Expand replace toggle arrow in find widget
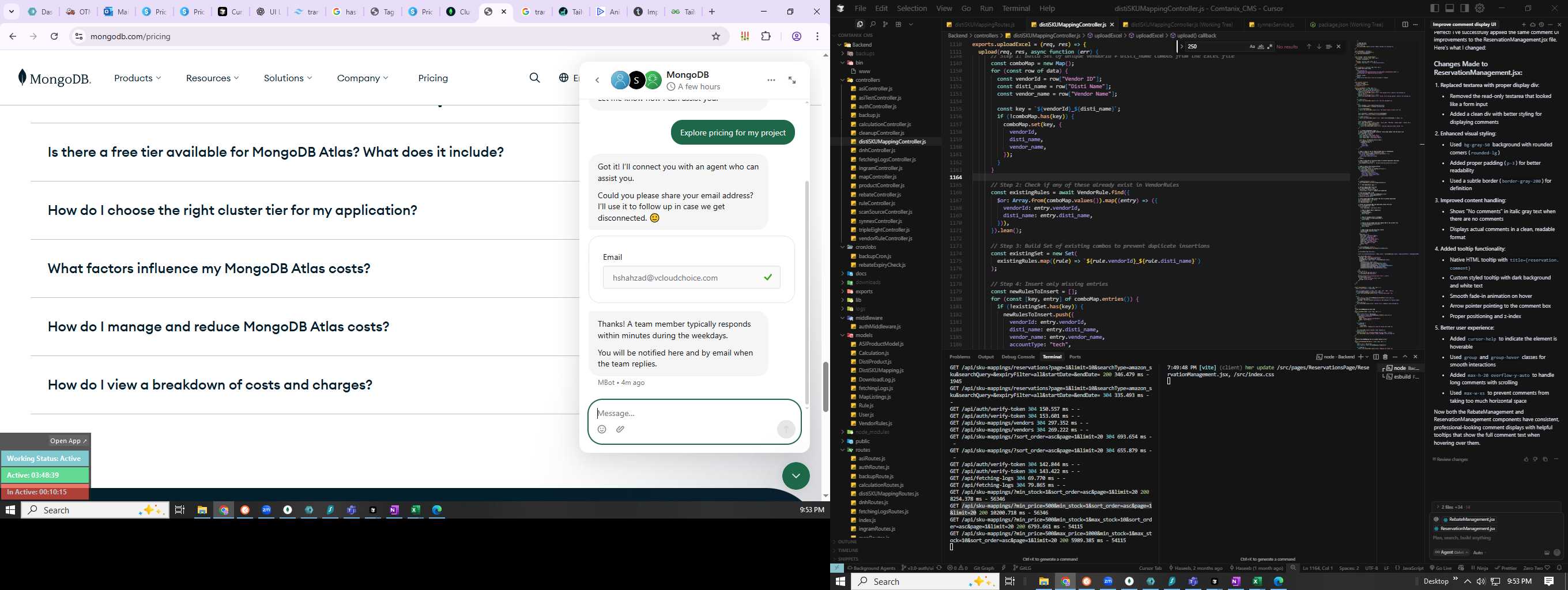 (x=1182, y=47)
